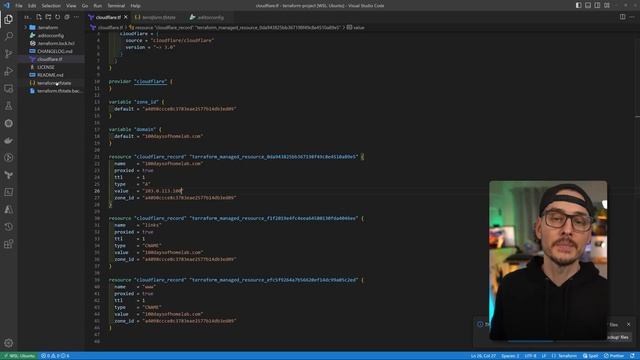Refresh the Explorer file tree
640x360 pixels.
point(58,17)
